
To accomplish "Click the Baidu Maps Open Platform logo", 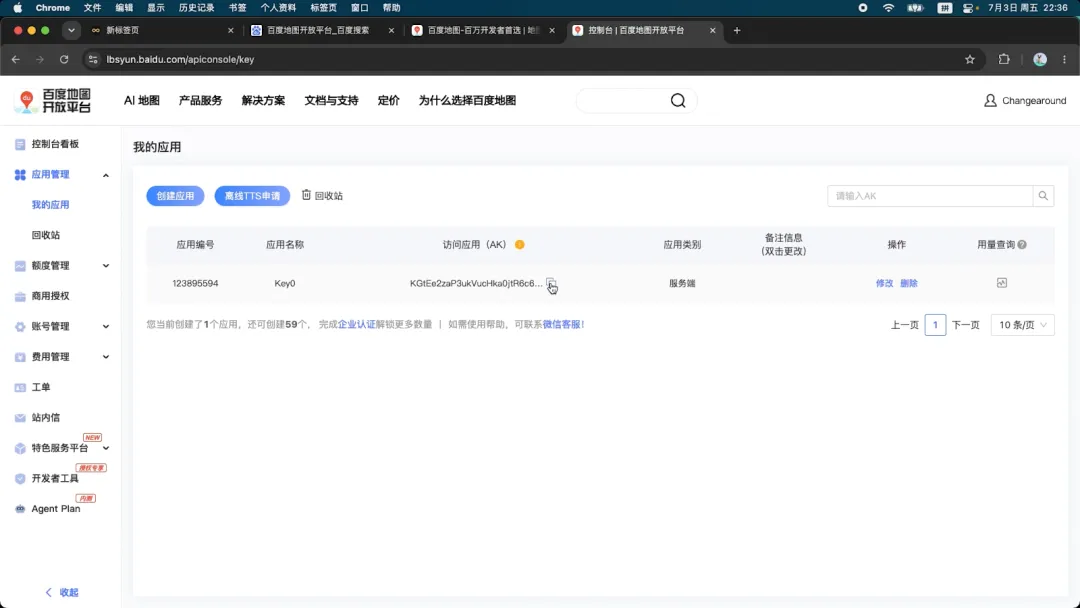I will [53, 101].
